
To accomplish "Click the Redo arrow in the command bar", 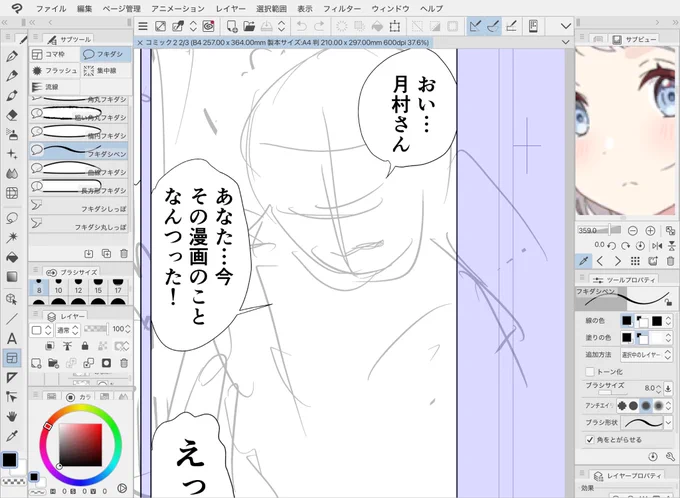I will tap(319, 26).
